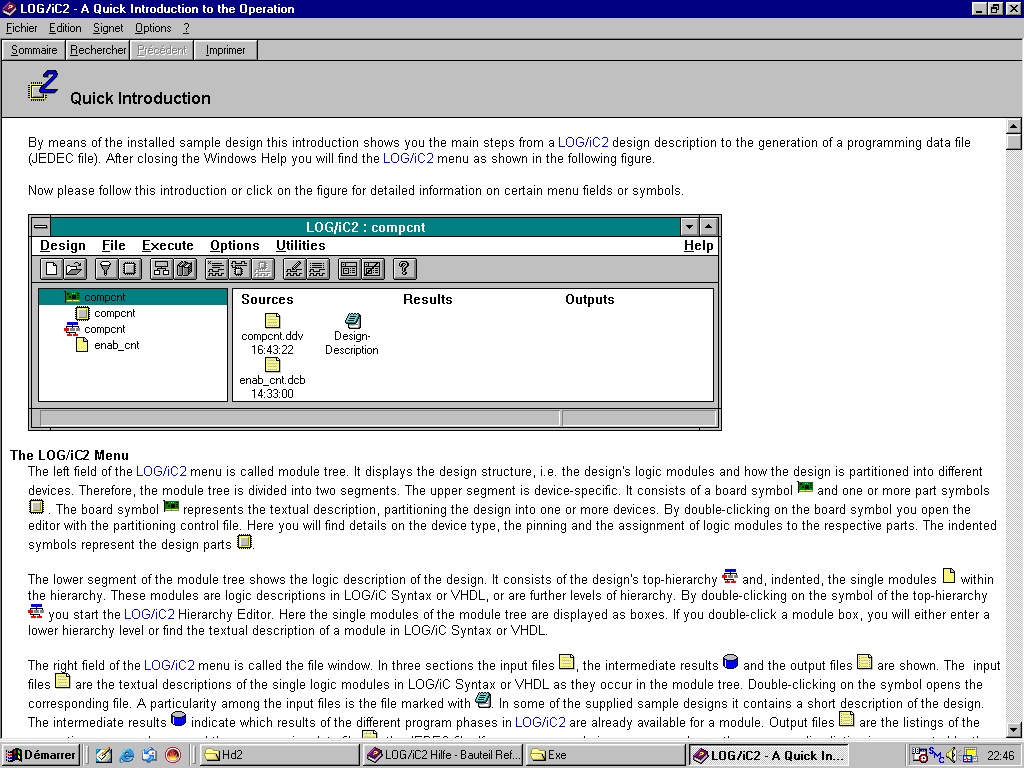Click the open folder icon in the figure toolbar

click(74, 268)
